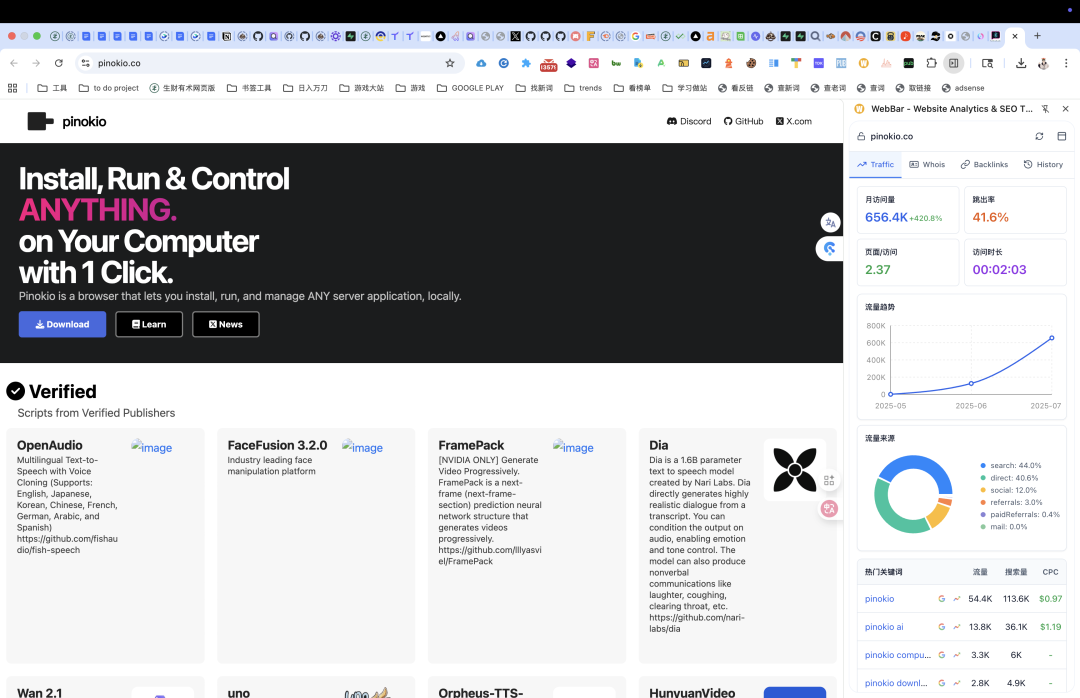Expand the to do project bookmark folder
The width and height of the screenshot is (1080, 698).
pos(109,88)
